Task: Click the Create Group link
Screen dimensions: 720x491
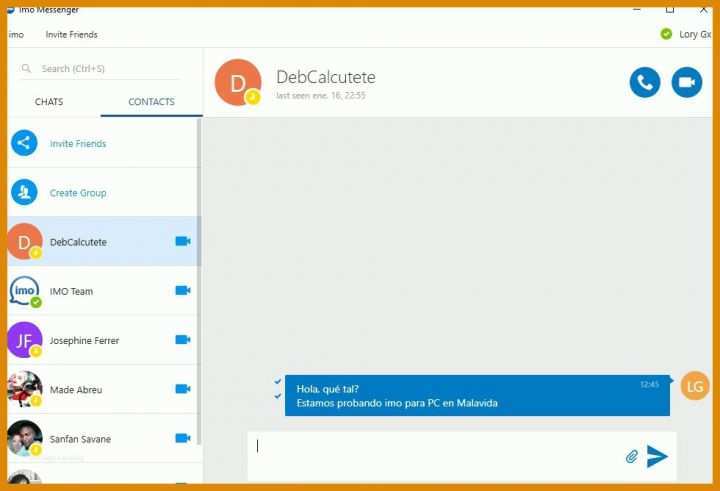Action: (x=78, y=193)
